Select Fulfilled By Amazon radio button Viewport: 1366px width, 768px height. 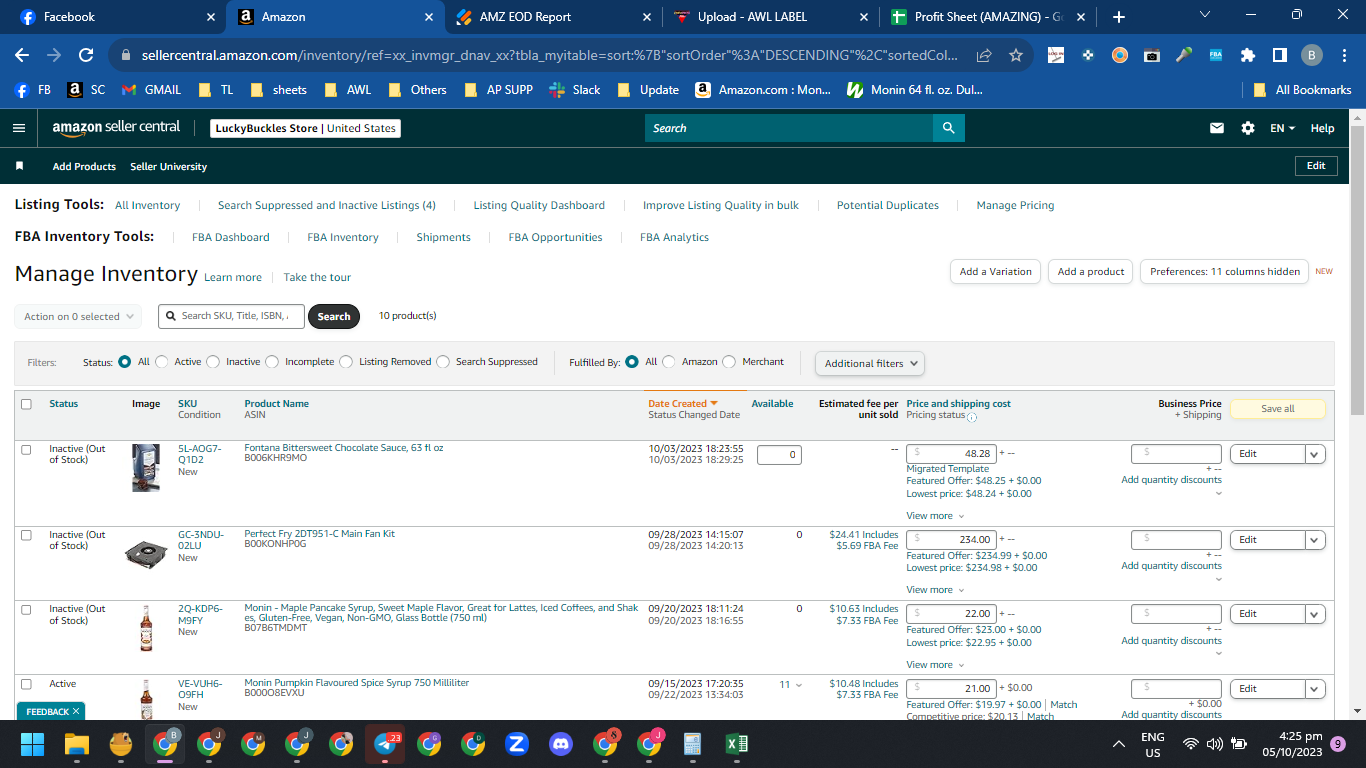[669, 362]
